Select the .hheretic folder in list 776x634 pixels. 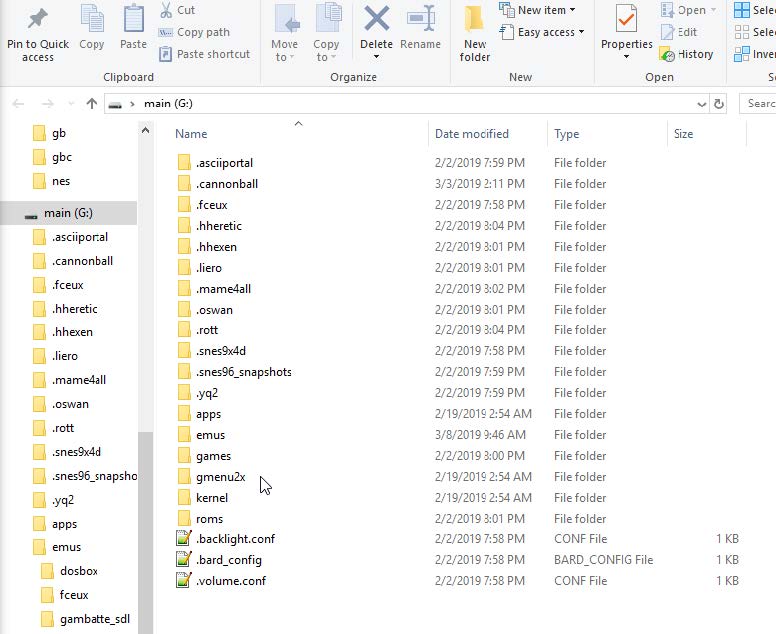pos(219,226)
